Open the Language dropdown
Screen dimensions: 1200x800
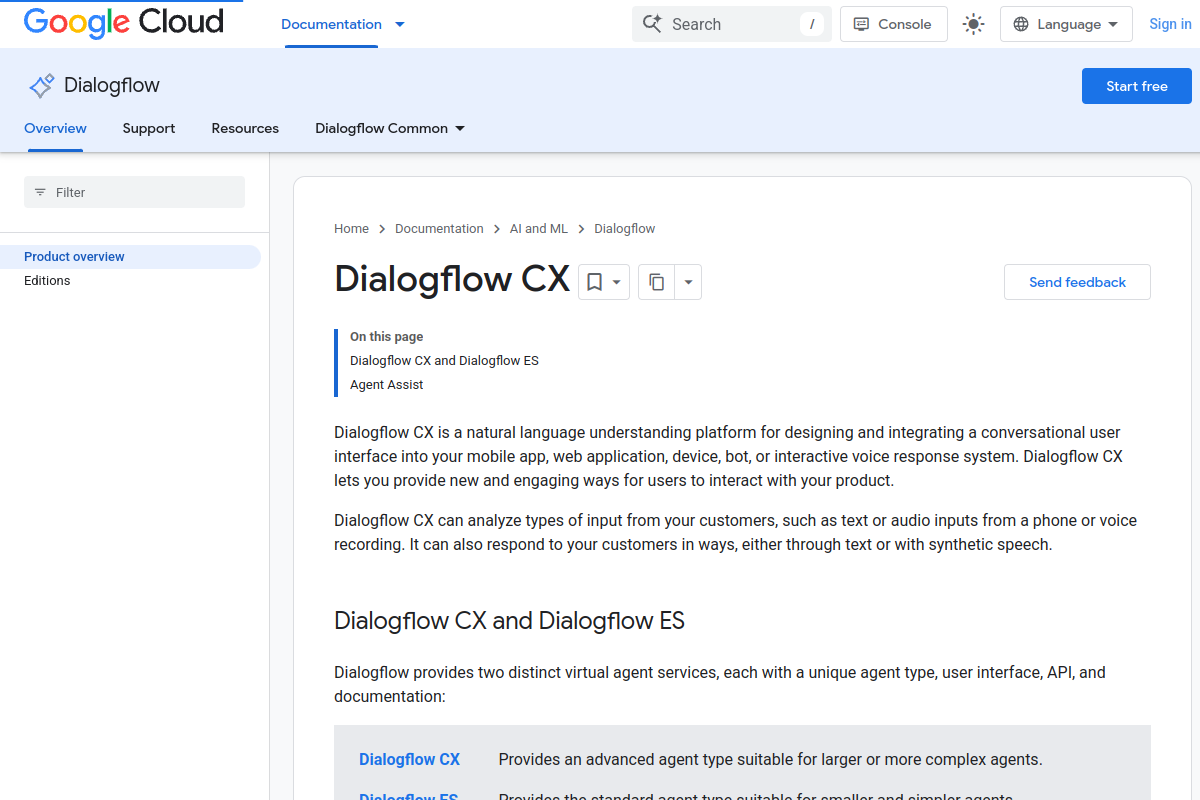(x=1066, y=24)
